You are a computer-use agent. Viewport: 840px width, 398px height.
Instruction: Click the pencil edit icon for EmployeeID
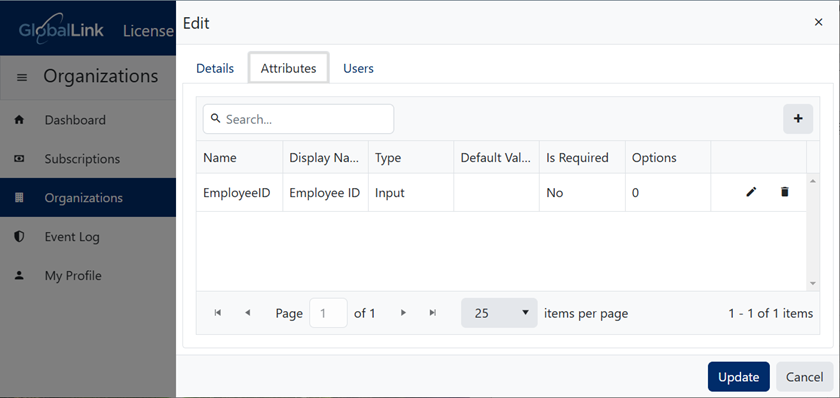point(751,192)
